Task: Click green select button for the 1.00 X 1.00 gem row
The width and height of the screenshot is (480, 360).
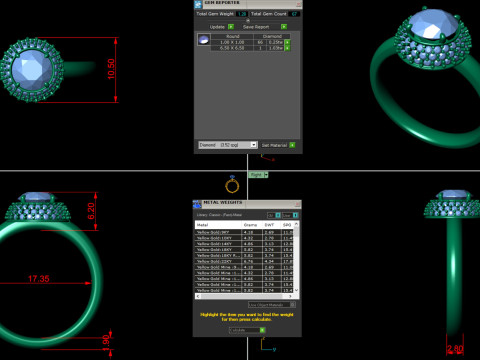Action: coord(287,42)
